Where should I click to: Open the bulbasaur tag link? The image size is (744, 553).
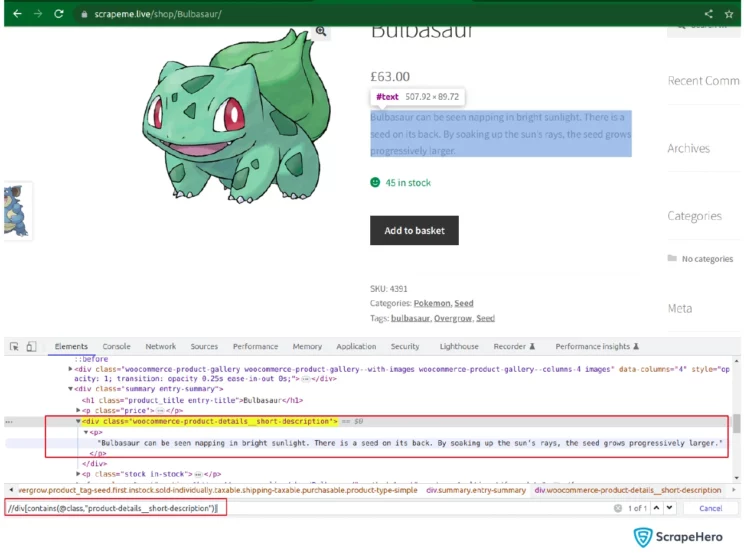pyautogui.click(x=410, y=318)
